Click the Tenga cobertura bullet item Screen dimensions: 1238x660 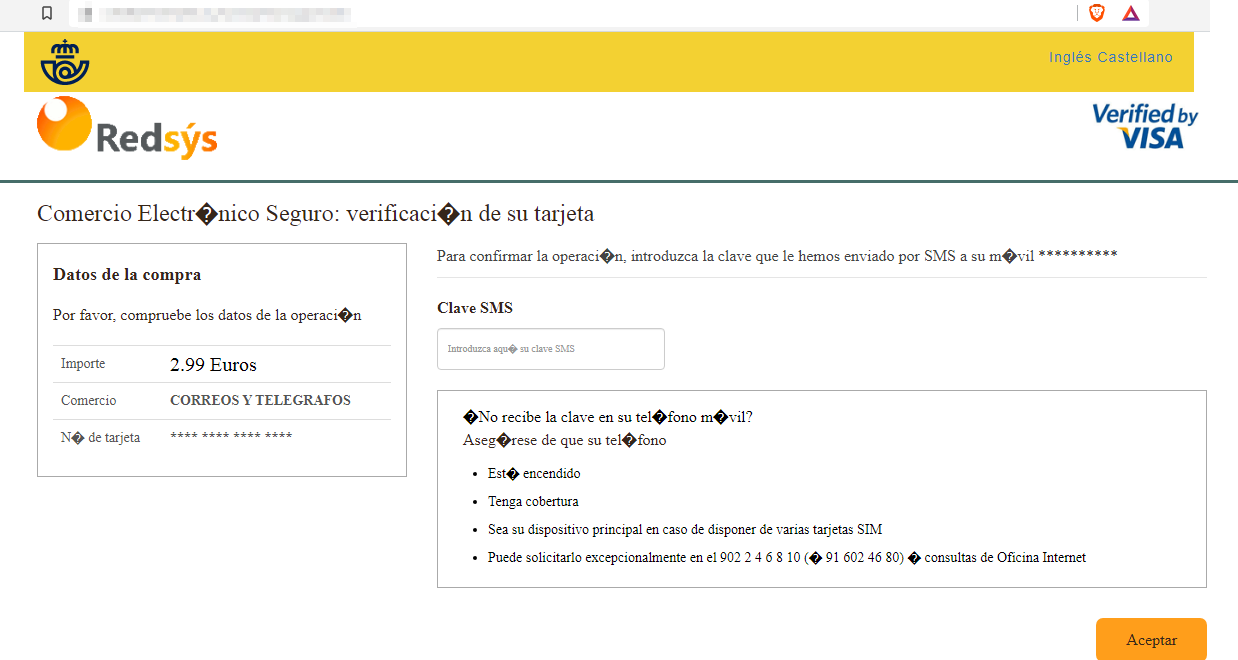(x=533, y=501)
